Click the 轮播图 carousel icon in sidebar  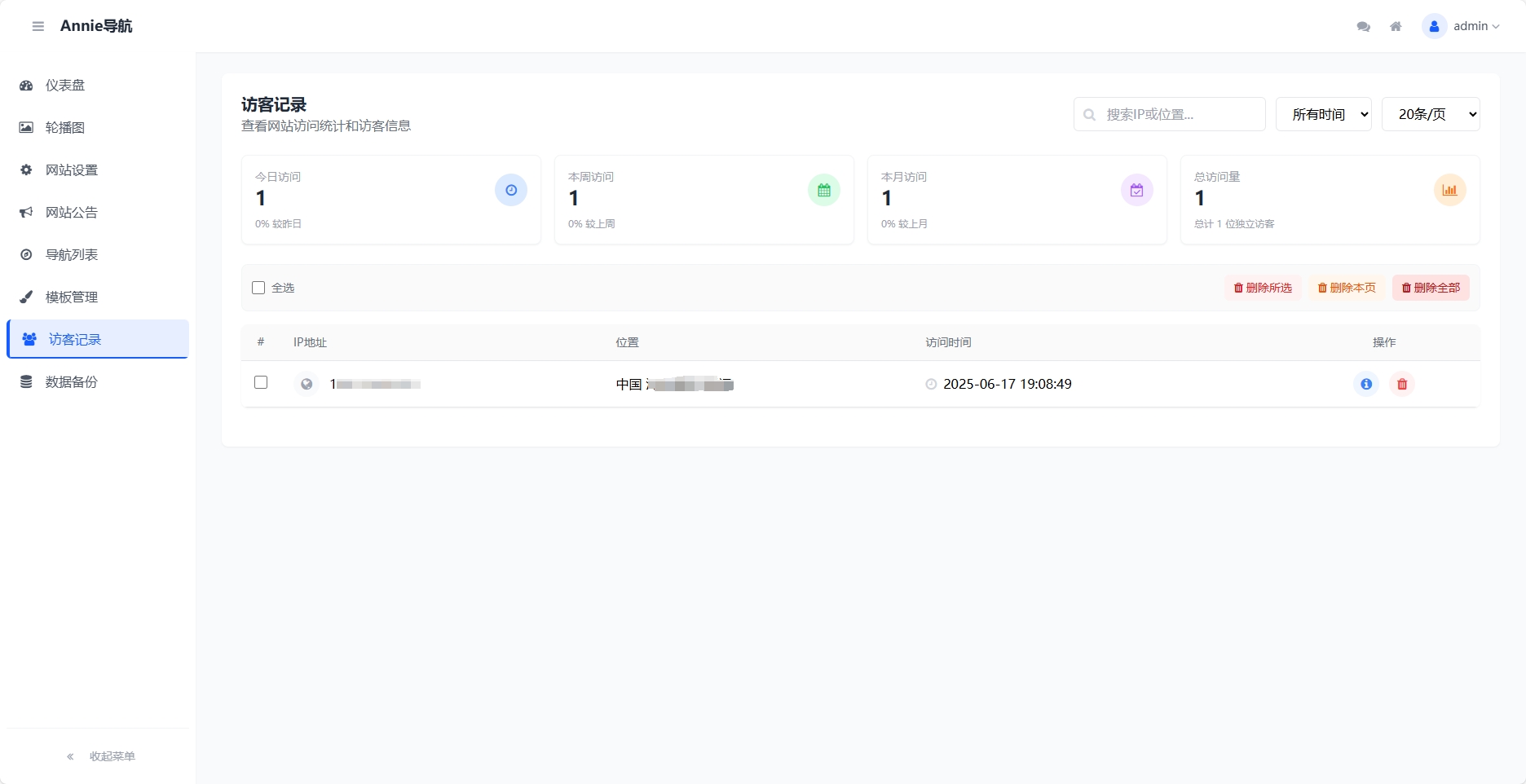click(x=27, y=127)
